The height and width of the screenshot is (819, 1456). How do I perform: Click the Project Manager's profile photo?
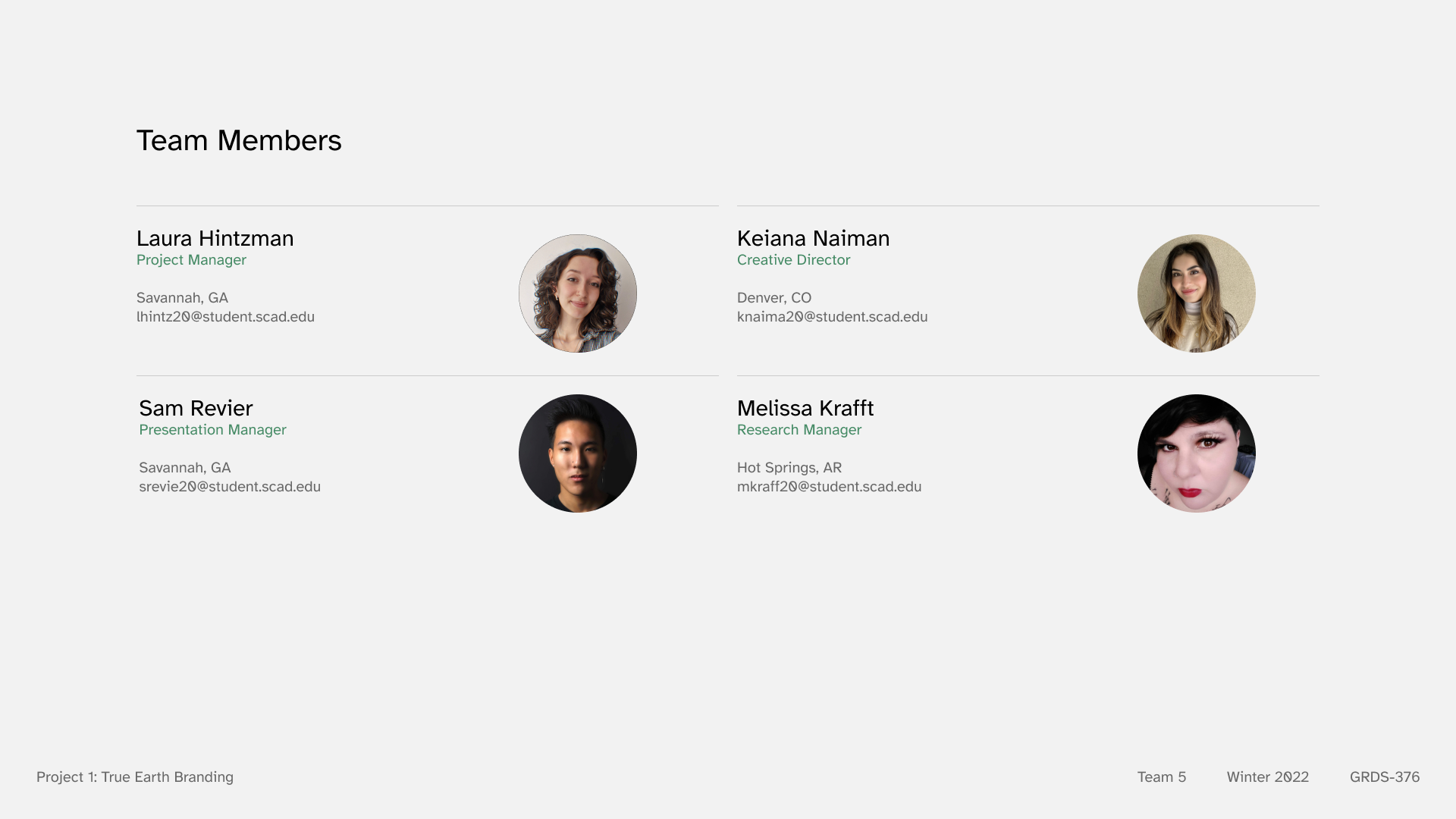coord(577,293)
